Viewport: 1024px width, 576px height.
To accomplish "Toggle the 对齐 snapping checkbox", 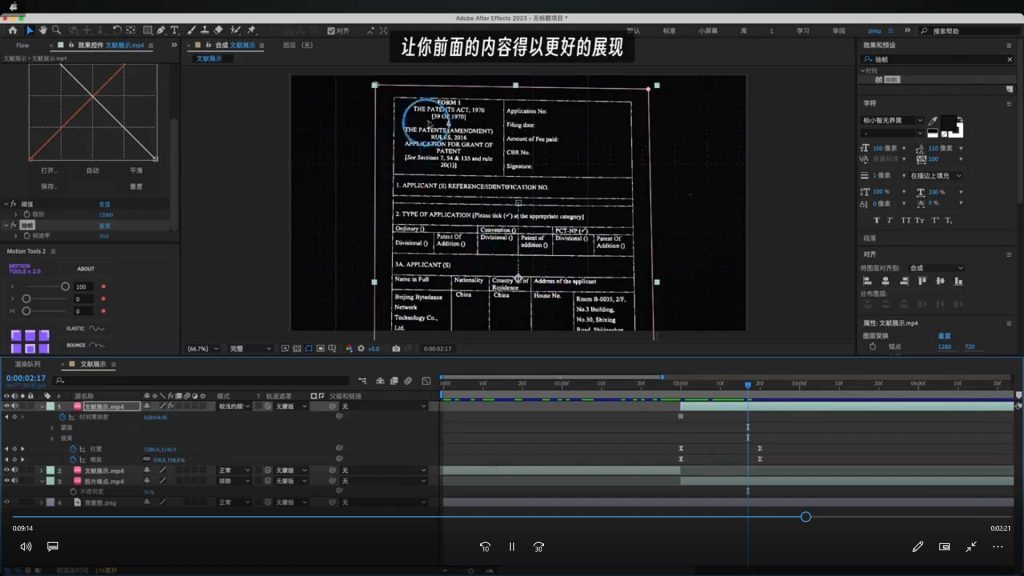I will tap(333, 30).
